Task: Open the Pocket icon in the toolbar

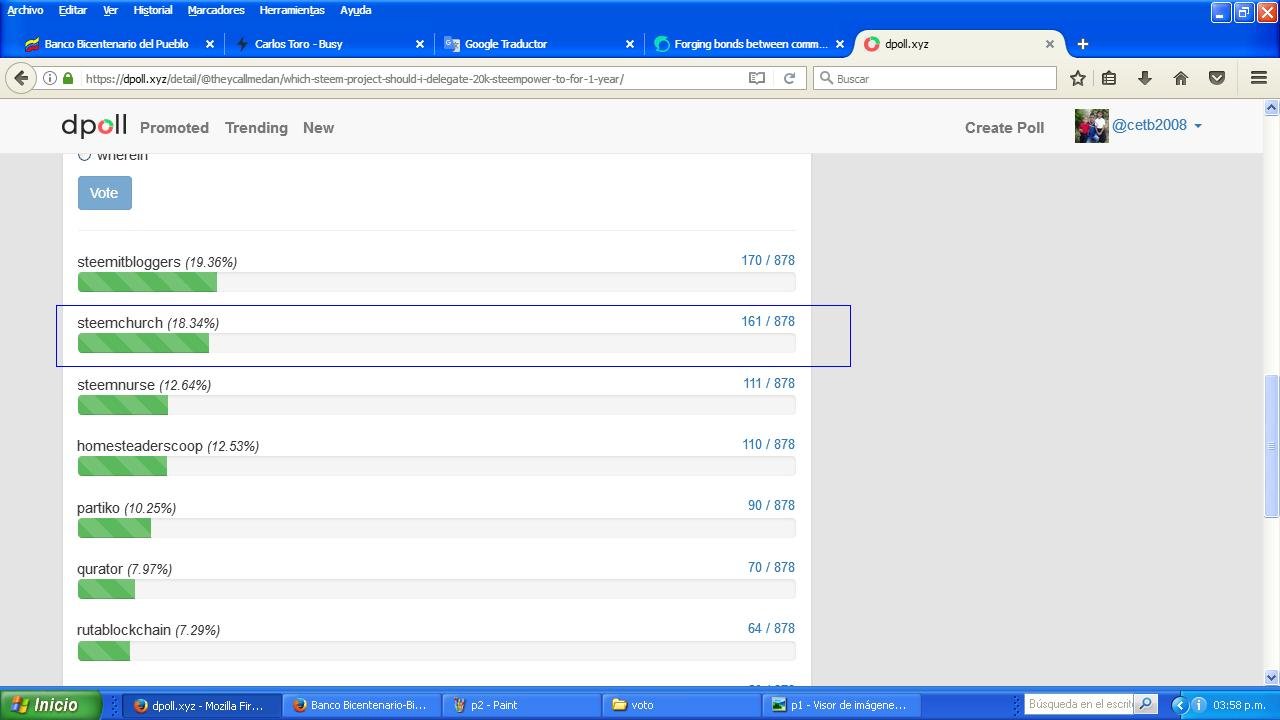Action: [x=1217, y=78]
